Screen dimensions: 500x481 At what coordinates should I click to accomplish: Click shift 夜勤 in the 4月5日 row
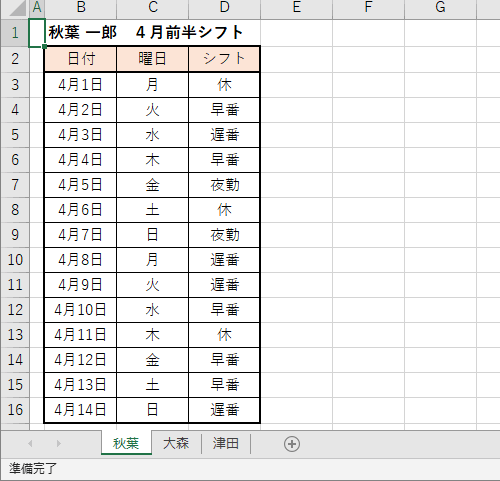224,185
